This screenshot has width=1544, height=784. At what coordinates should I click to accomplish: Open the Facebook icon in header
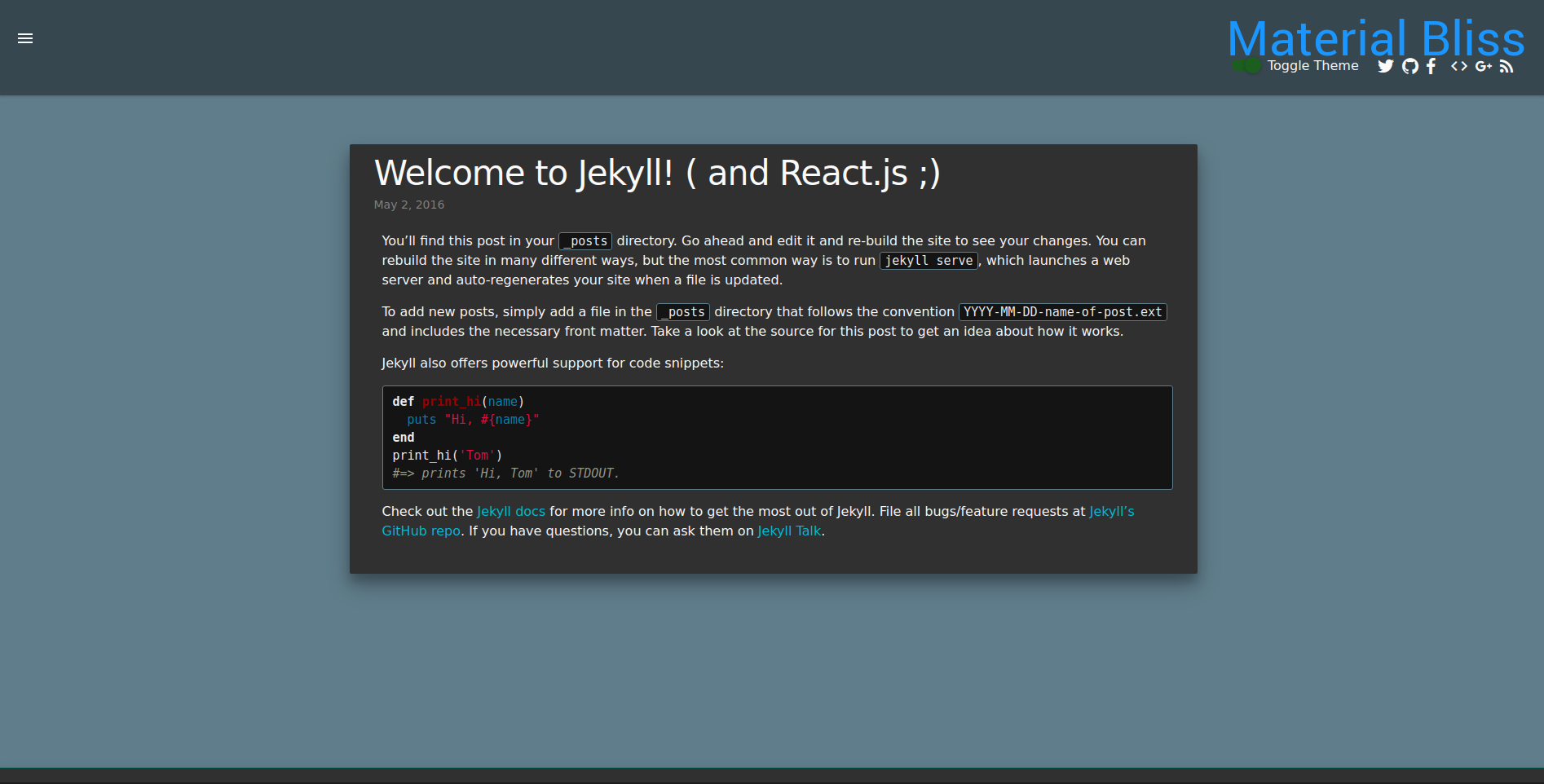1432,66
